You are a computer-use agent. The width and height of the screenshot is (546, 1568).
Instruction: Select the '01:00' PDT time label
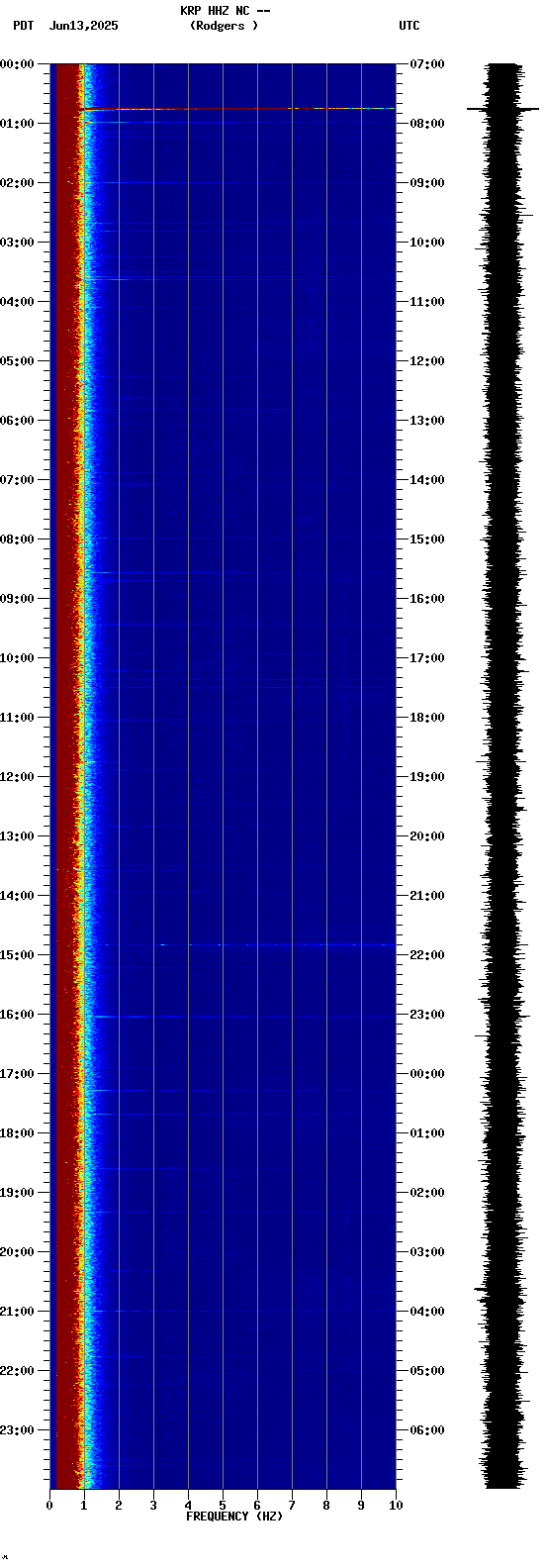point(17,124)
